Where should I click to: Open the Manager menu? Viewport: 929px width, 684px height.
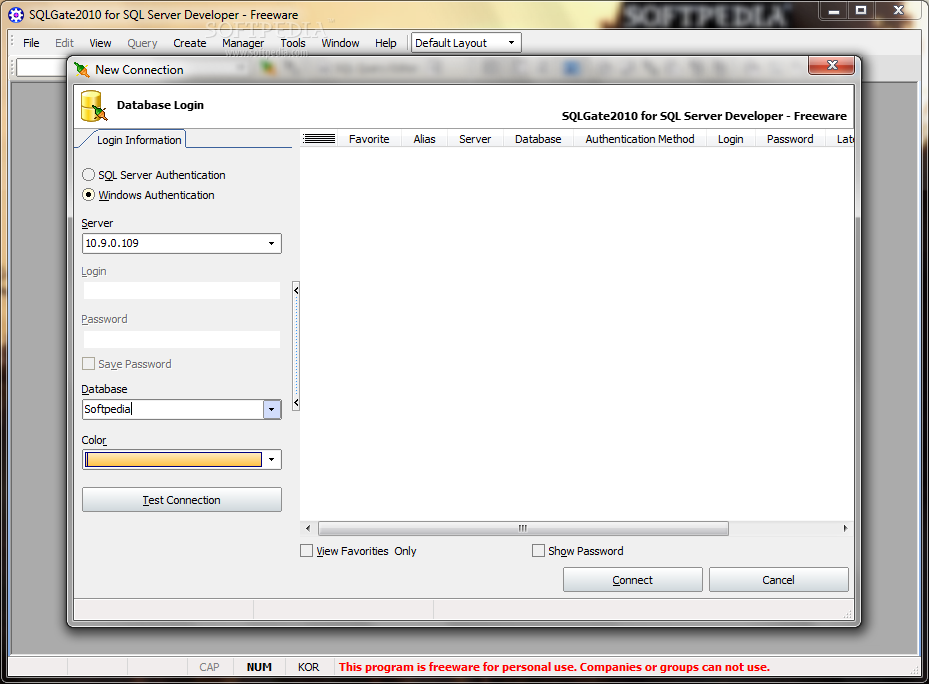coord(243,43)
